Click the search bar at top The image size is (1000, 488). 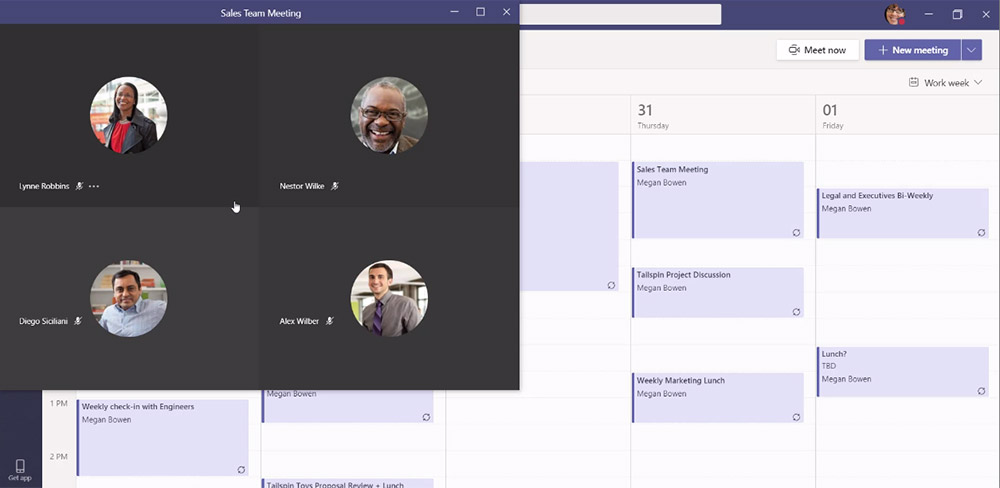620,14
